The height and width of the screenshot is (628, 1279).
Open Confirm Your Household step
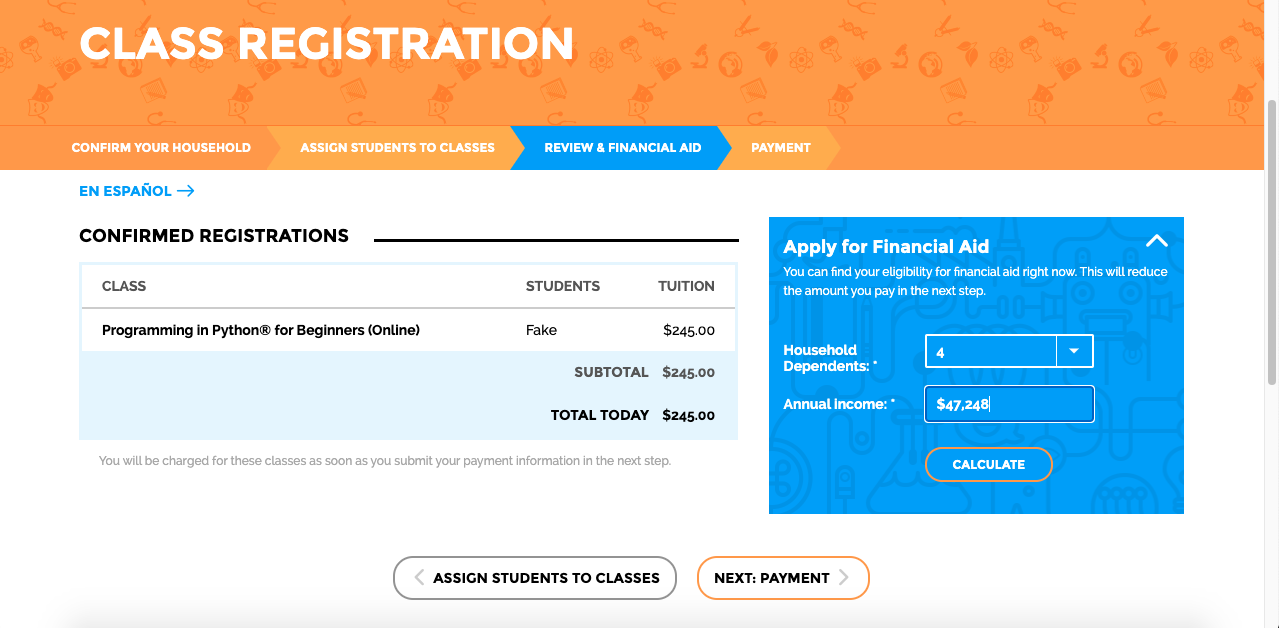[161, 147]
